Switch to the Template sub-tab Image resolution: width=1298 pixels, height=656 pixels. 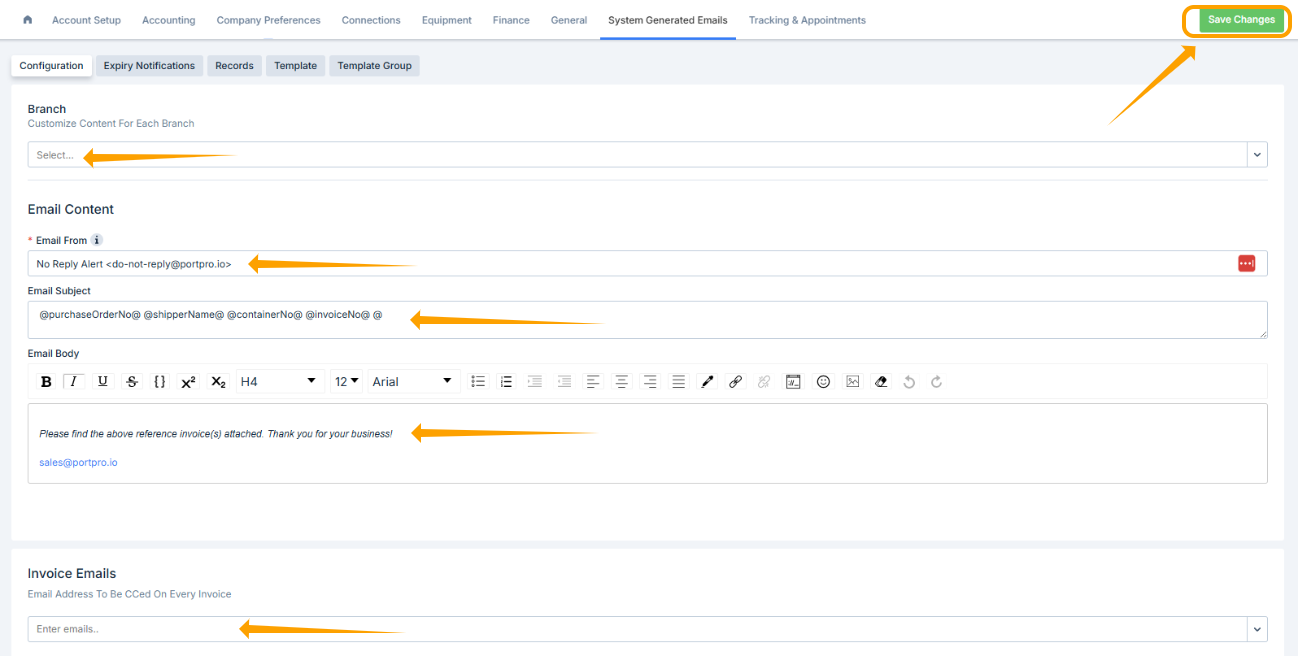pyautogui.click(x=296, y=66)
